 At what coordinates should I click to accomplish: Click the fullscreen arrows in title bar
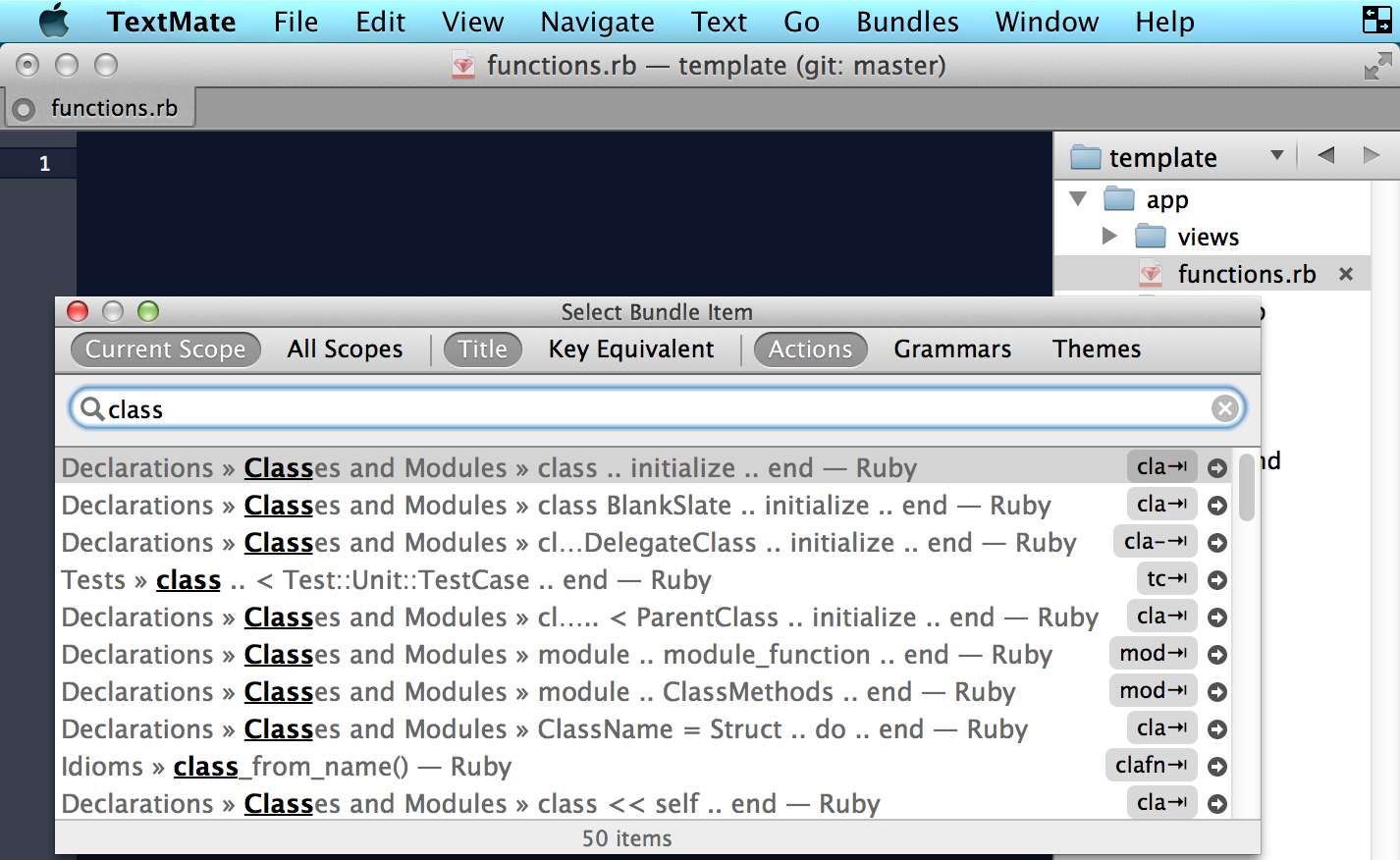1377,66
